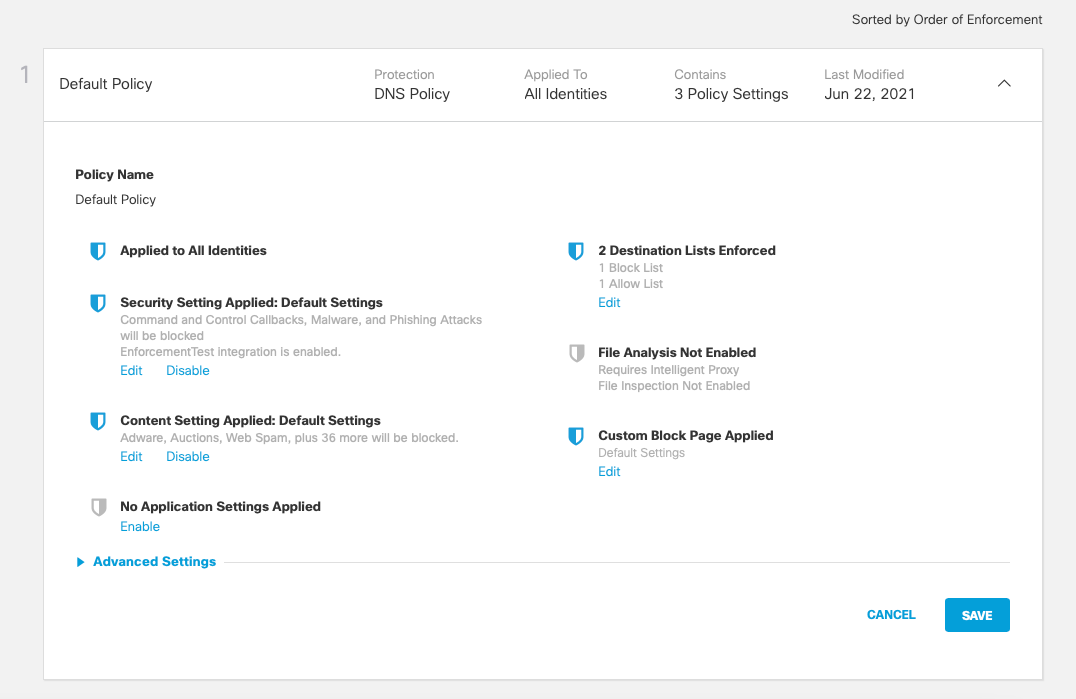This screenshot has width=1076, height=699.
Task: Click the Adware, Auctions, Web Spam description
Action: 289,438
